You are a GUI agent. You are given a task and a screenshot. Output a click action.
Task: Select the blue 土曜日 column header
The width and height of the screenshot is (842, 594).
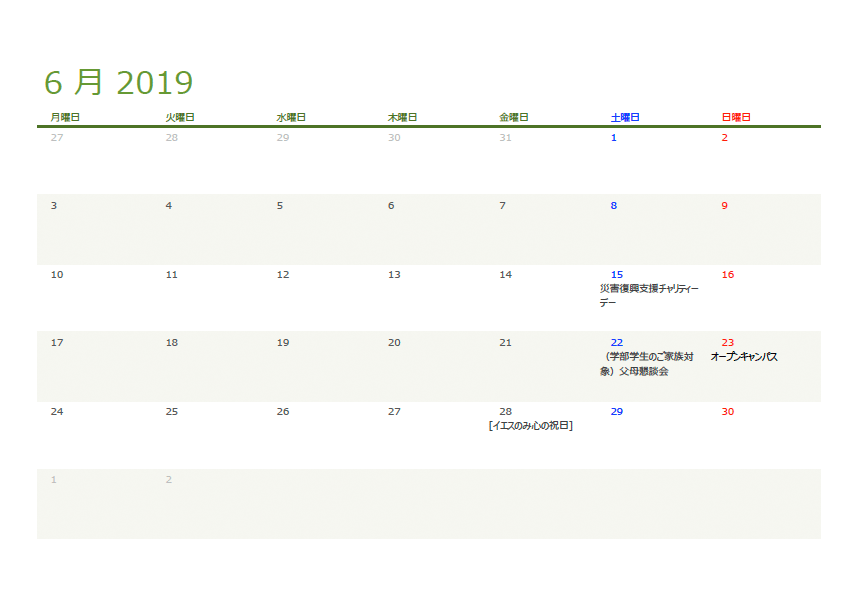click(x=625, y=117)
